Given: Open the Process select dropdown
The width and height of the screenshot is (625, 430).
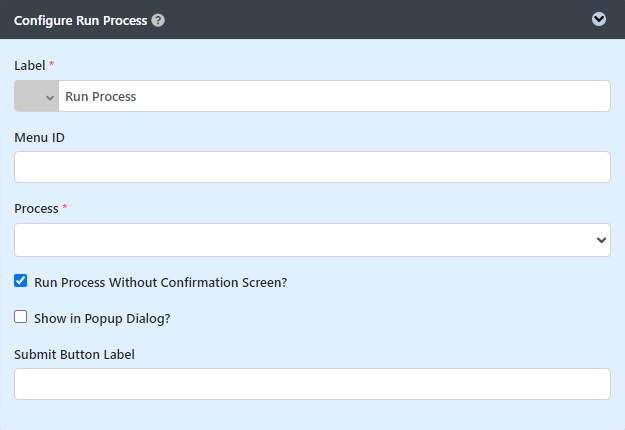Looking at the screenshot, I should (312, 239).
